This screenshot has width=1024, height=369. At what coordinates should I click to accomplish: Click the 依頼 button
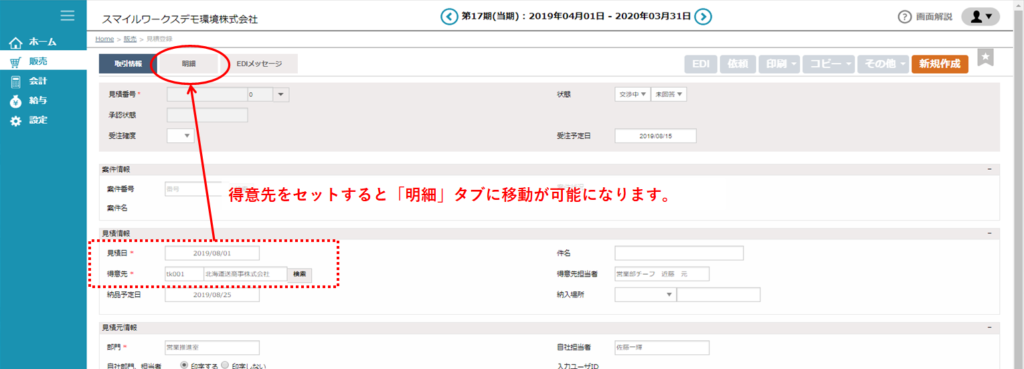coord(739,64)
